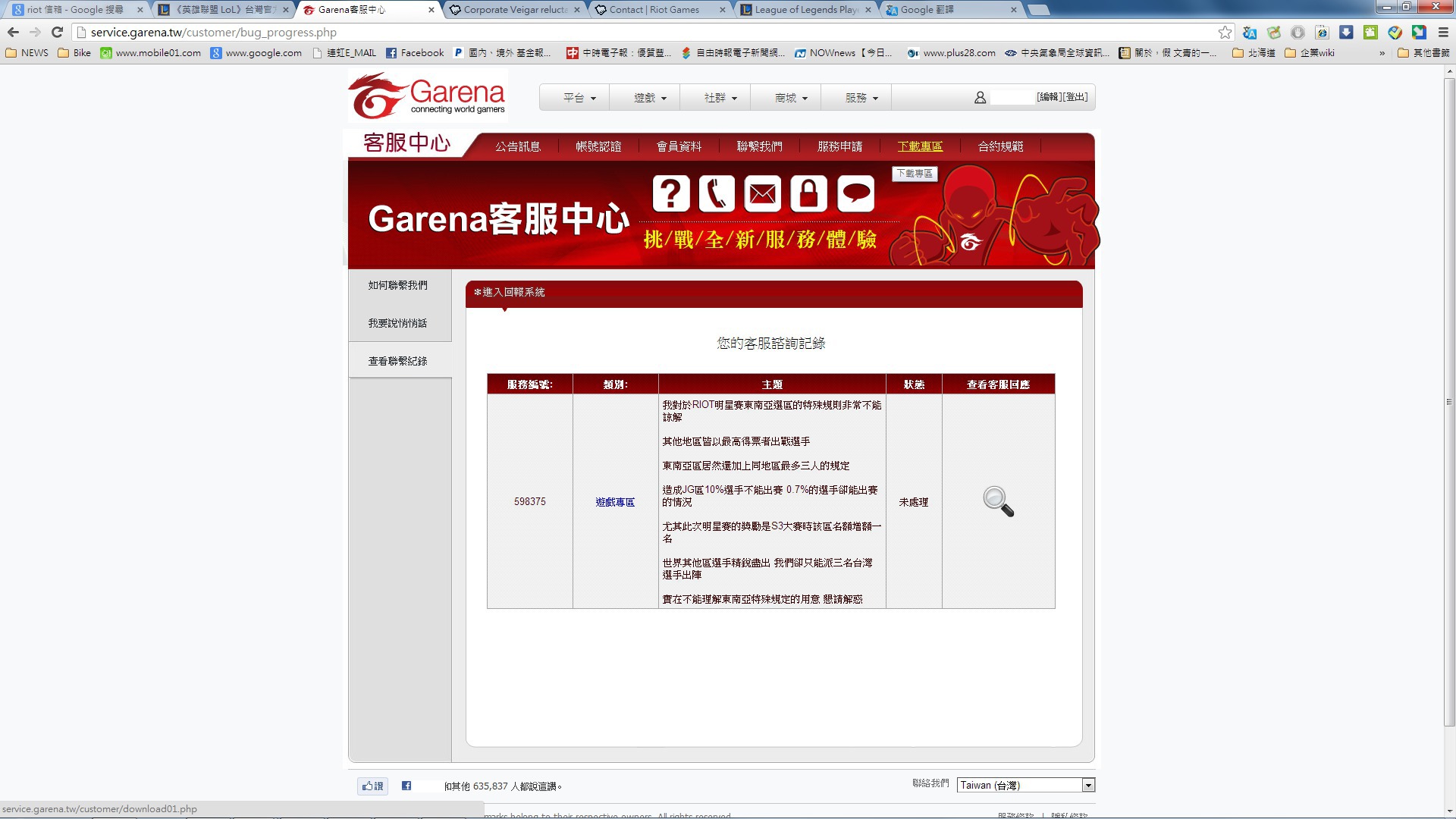
Task: Click the Facebook icon next to like count
Action: 406,786
